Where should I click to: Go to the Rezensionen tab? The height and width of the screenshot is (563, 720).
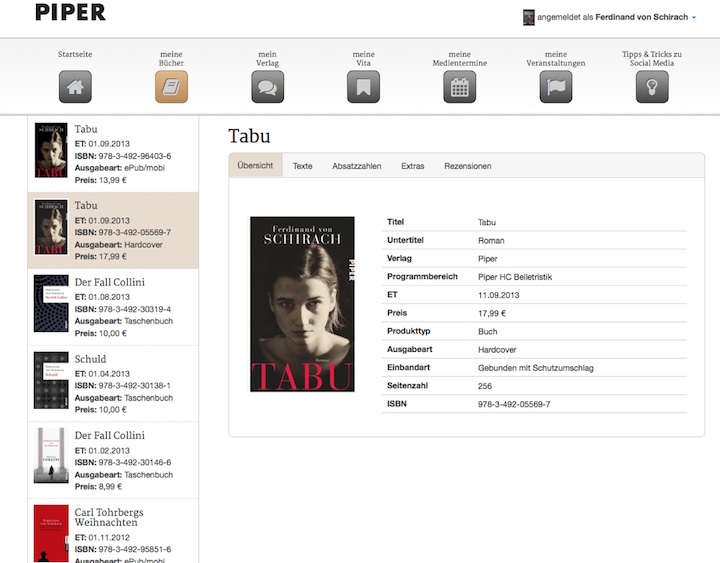[467, 166]
